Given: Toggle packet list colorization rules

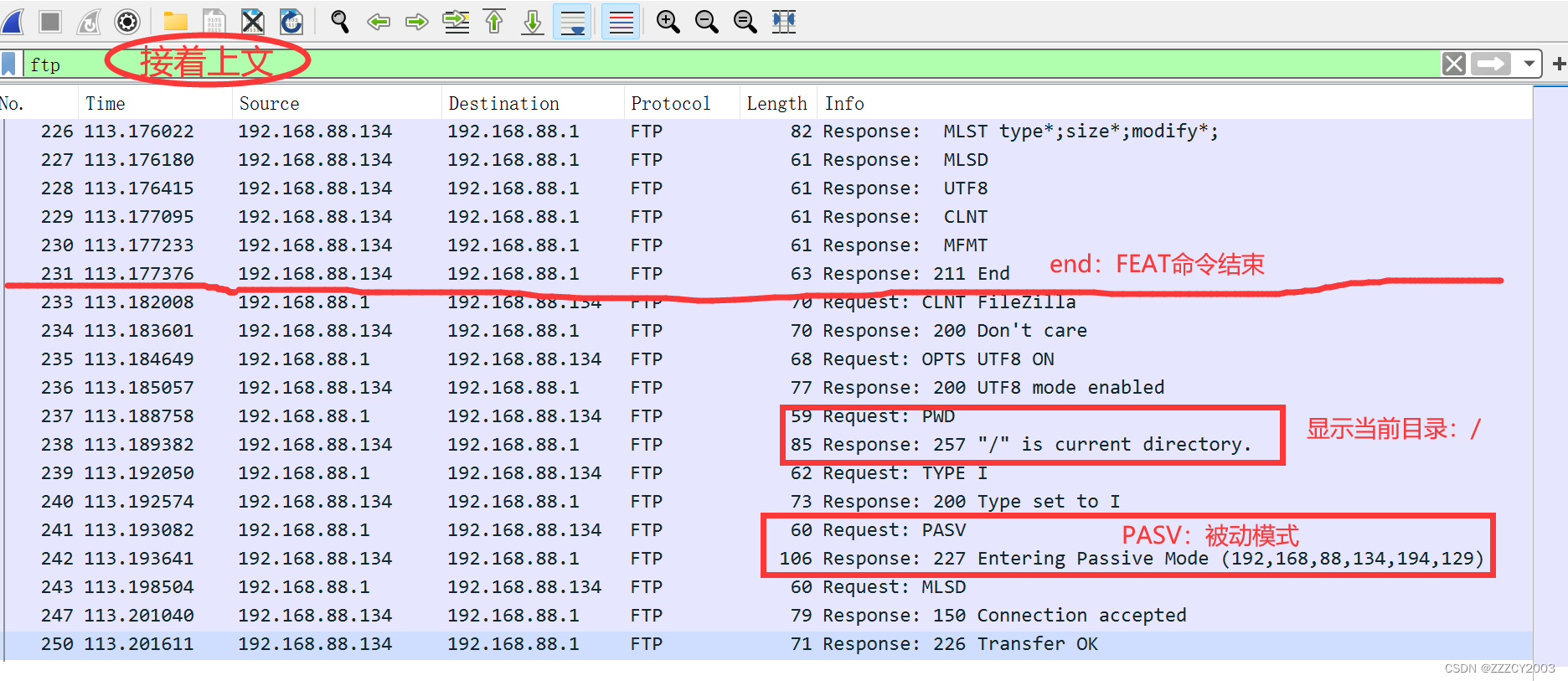Looking at the screenshot, I should pyautogui.click(x=621, y=21).
